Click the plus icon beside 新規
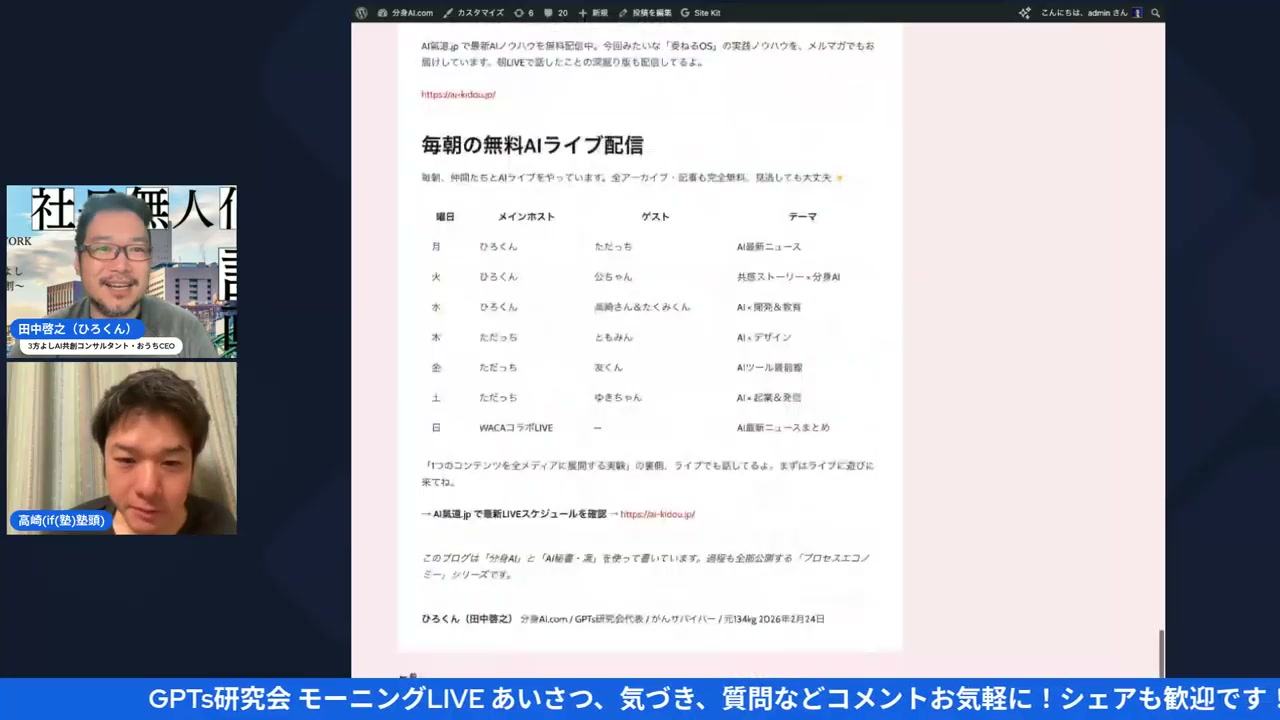Screen dimensions: 1280x720 pyautogui.click(x=582, y=12)
